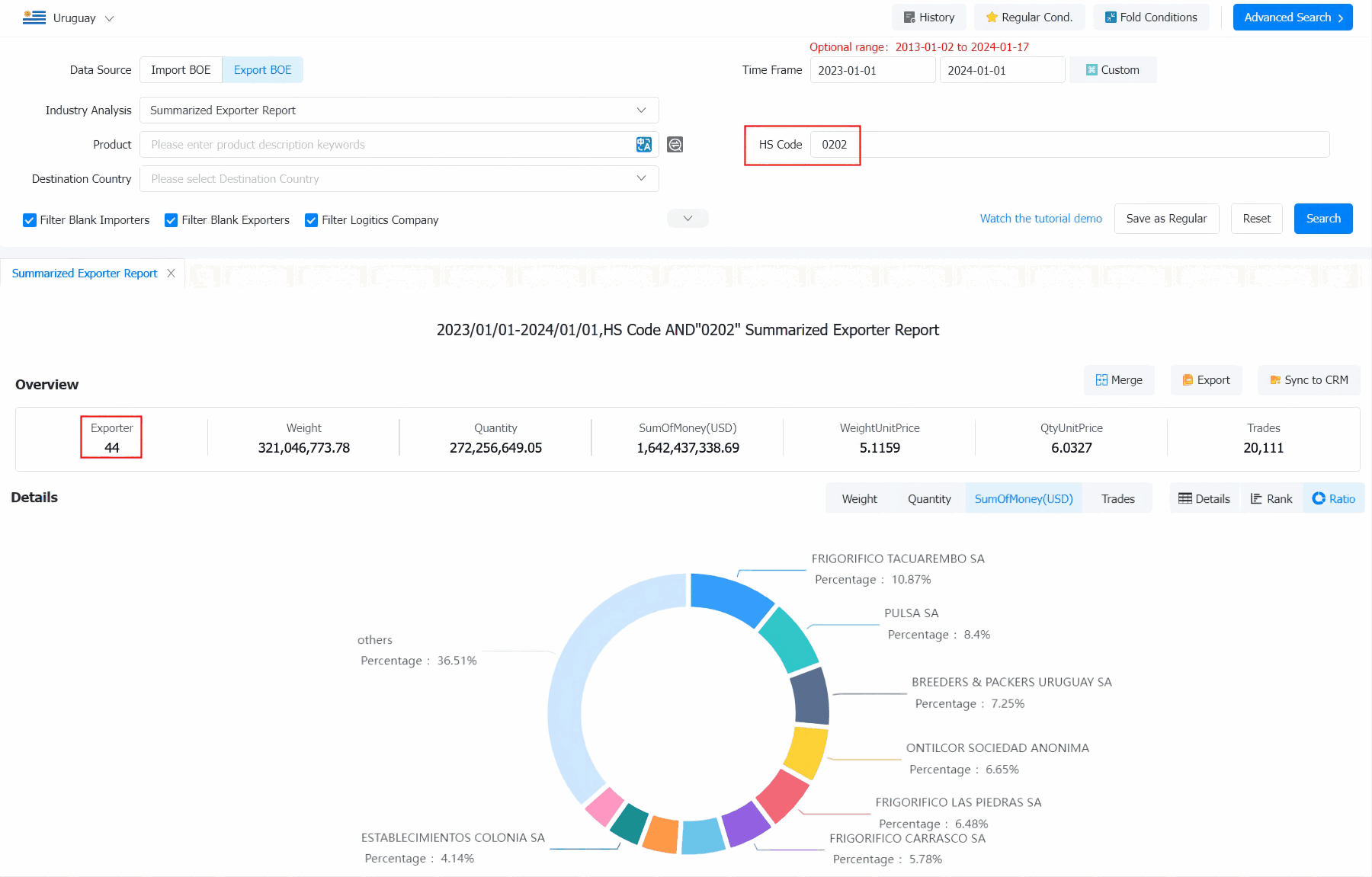Click Fold Conditions button
Screen dimensions: 1372x877
point(1151,17)
